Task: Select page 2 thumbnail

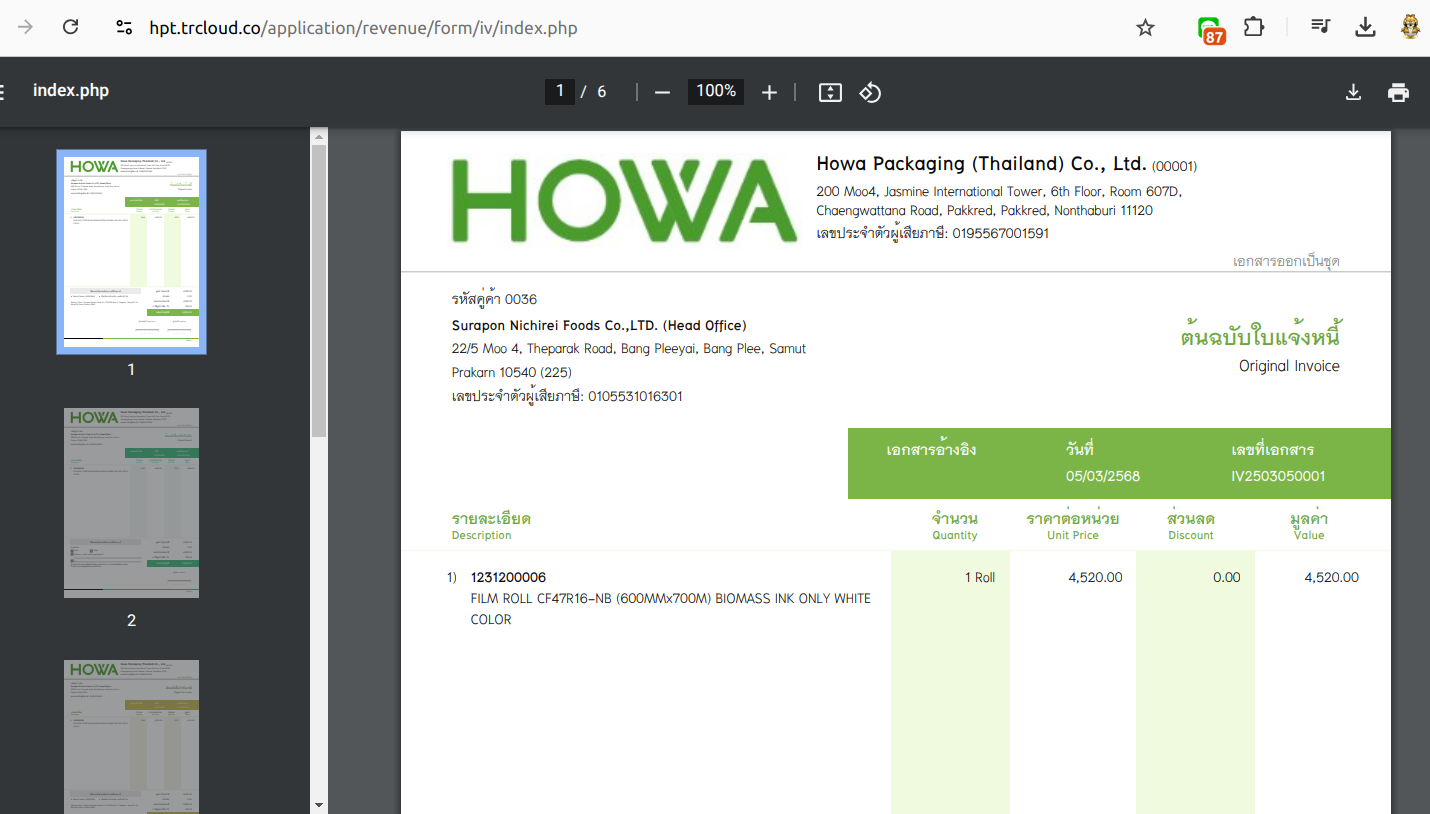Action: point(131,503)
